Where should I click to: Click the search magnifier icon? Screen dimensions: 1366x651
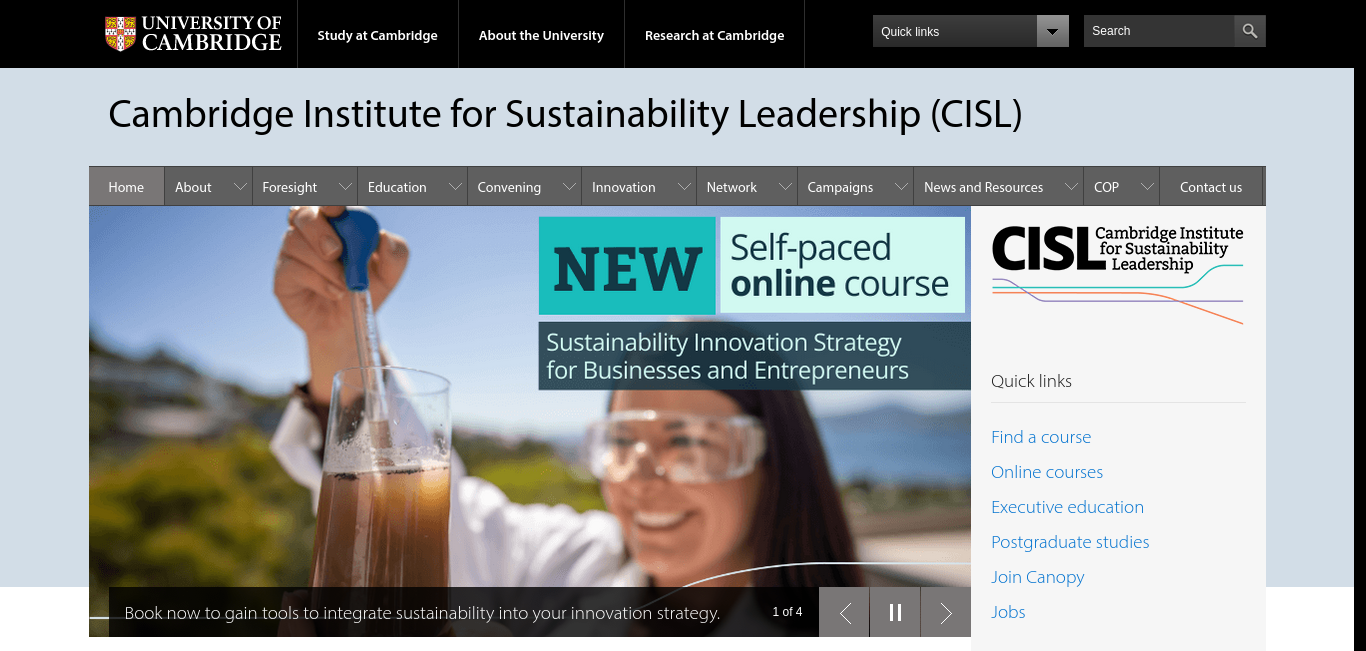coord(1250,31)
